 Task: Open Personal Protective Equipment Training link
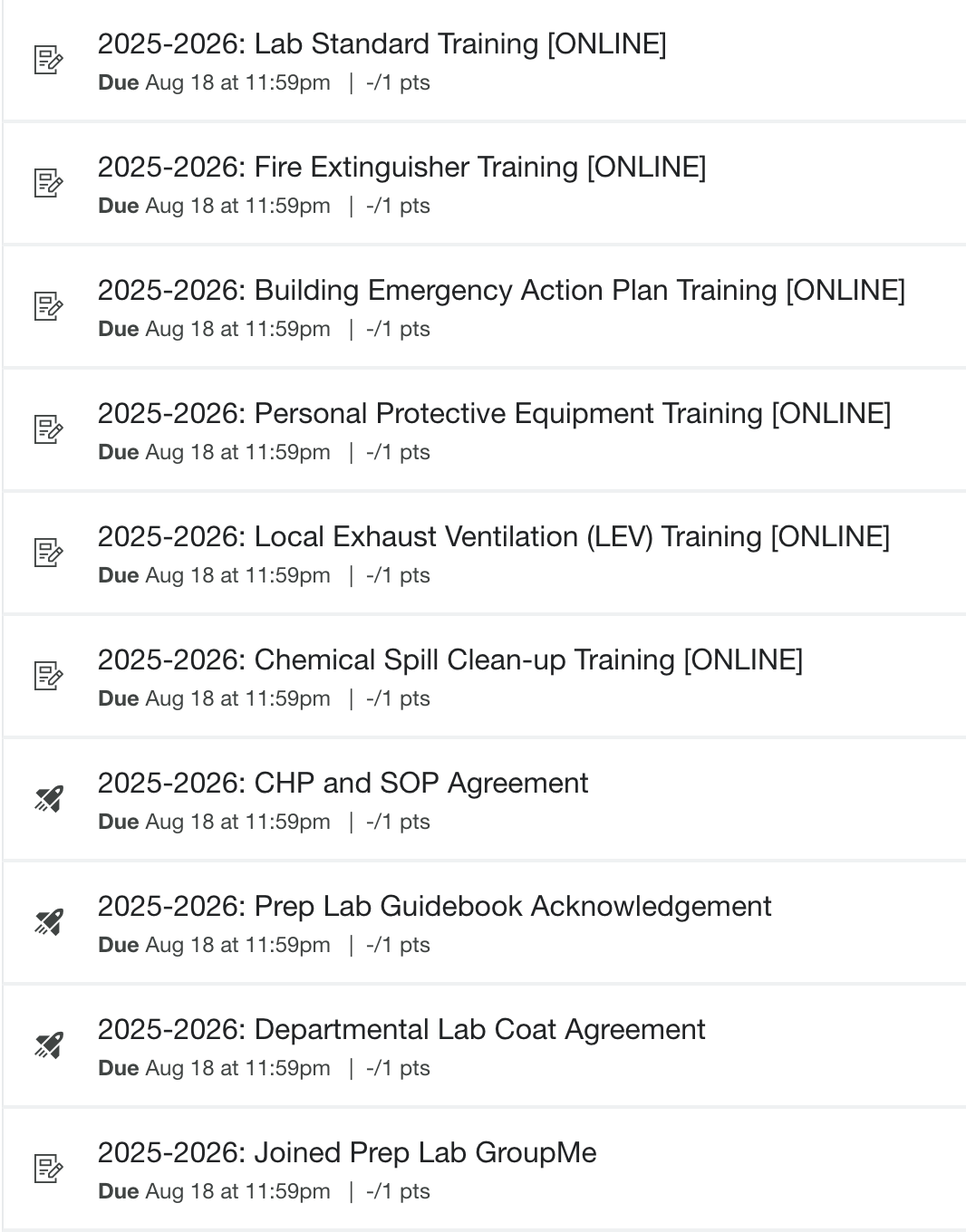[494, 413]
